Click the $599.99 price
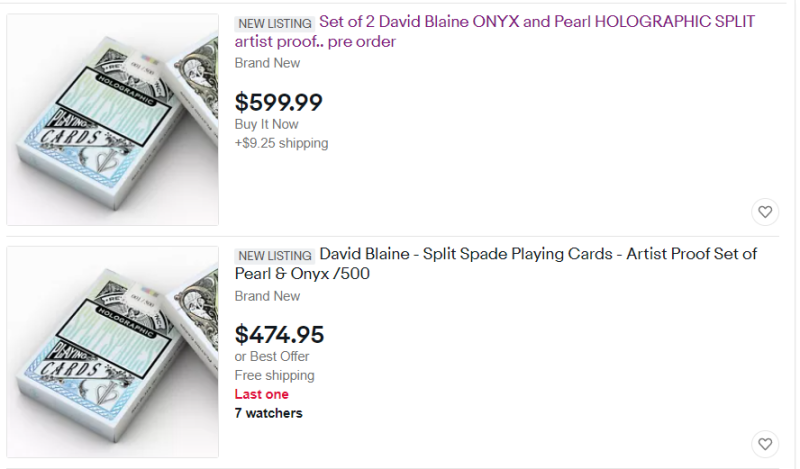This screenshot has width=800, height=469. tap(278, 102)
